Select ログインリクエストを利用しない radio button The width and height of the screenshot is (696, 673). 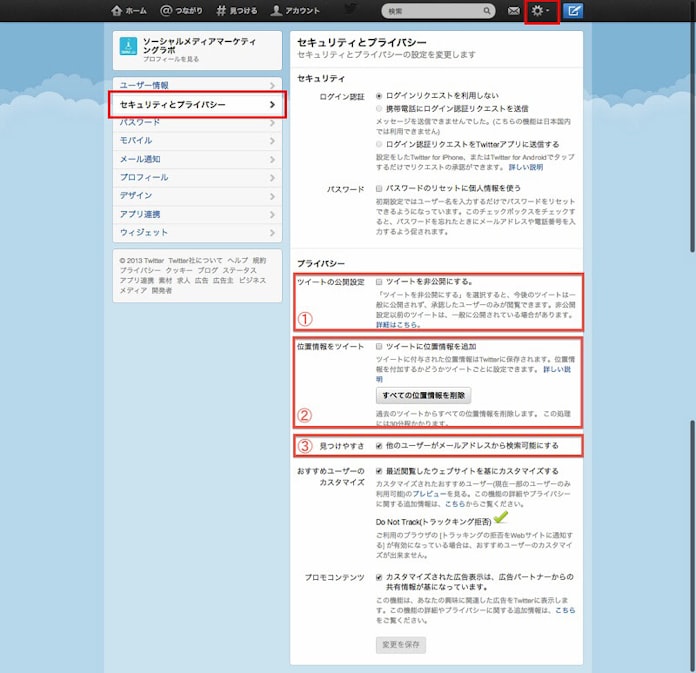click(379, 96)
